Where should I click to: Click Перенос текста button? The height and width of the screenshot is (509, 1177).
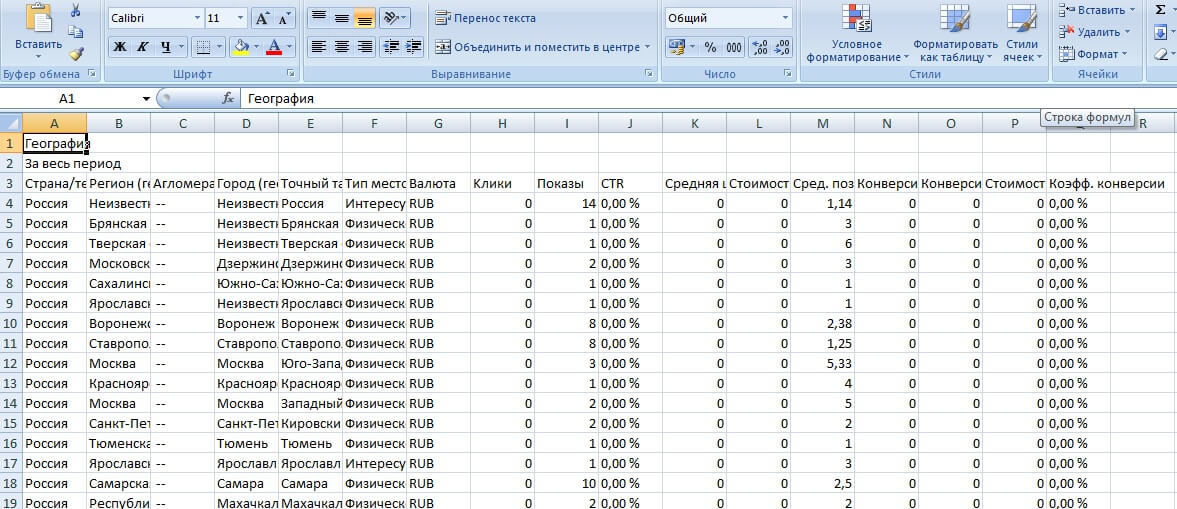tap(486, 18)
